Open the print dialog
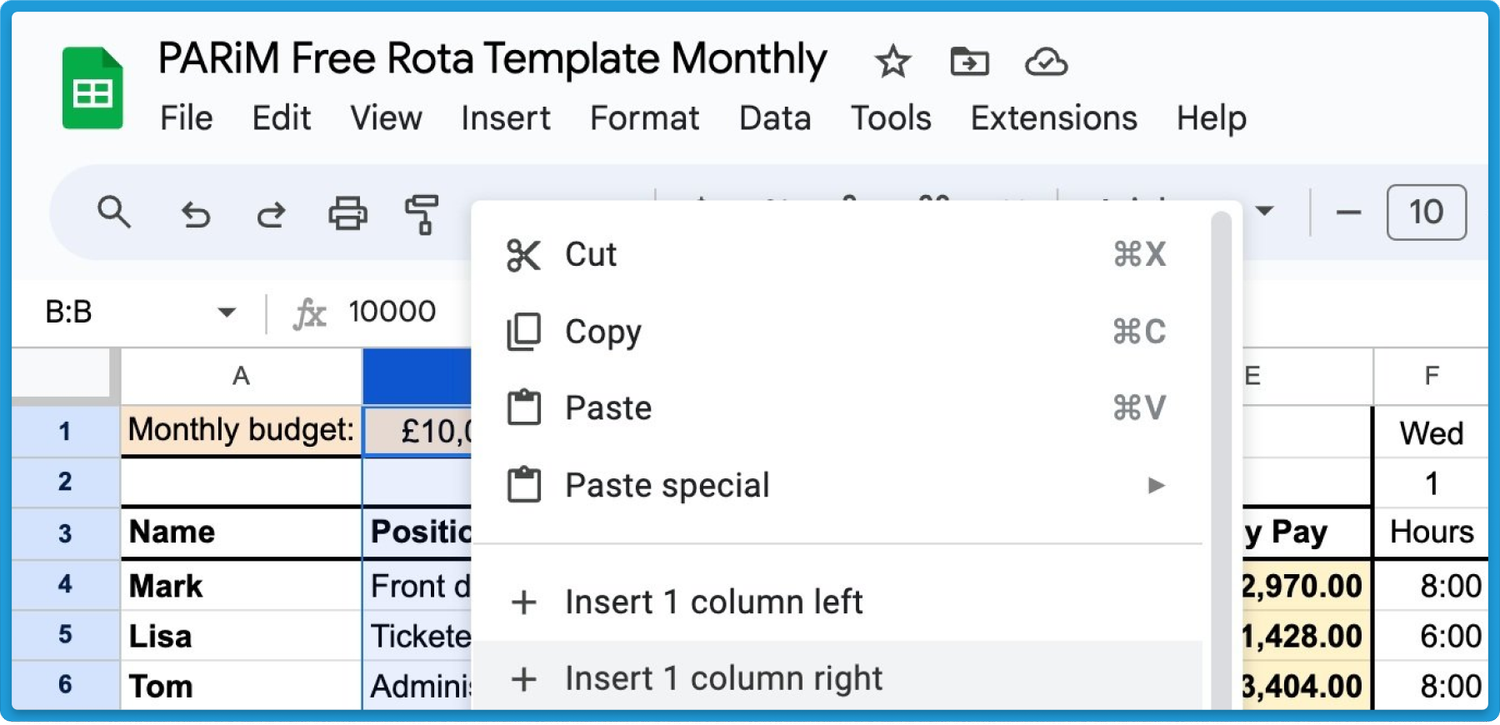 (347, 213)
